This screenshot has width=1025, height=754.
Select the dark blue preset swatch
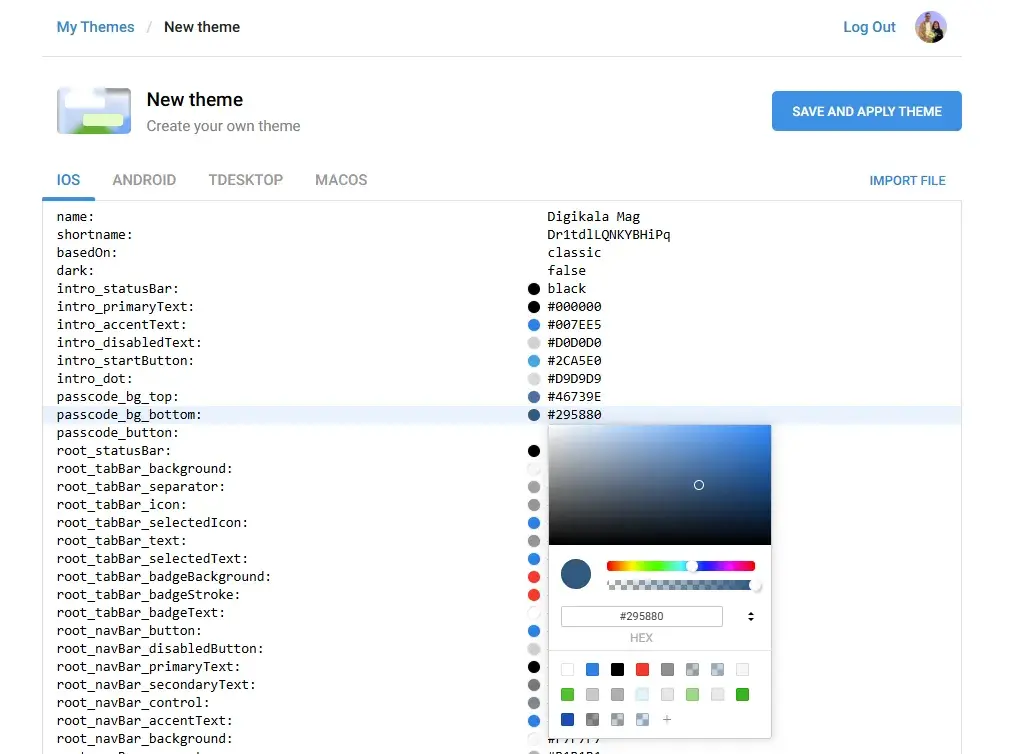click(566, 719)
